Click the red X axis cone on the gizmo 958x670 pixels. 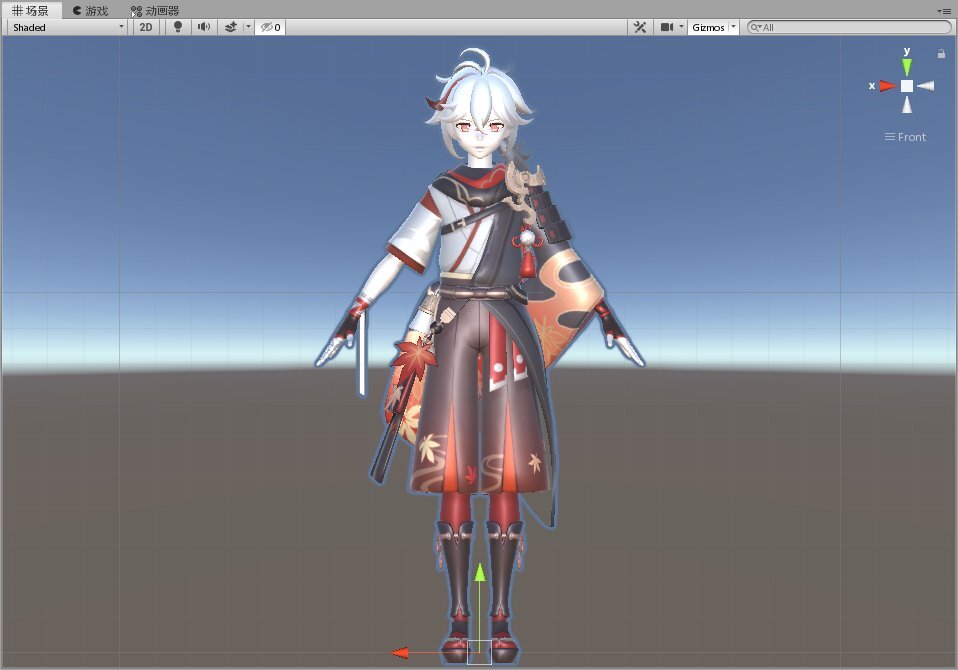coord(886,86)
